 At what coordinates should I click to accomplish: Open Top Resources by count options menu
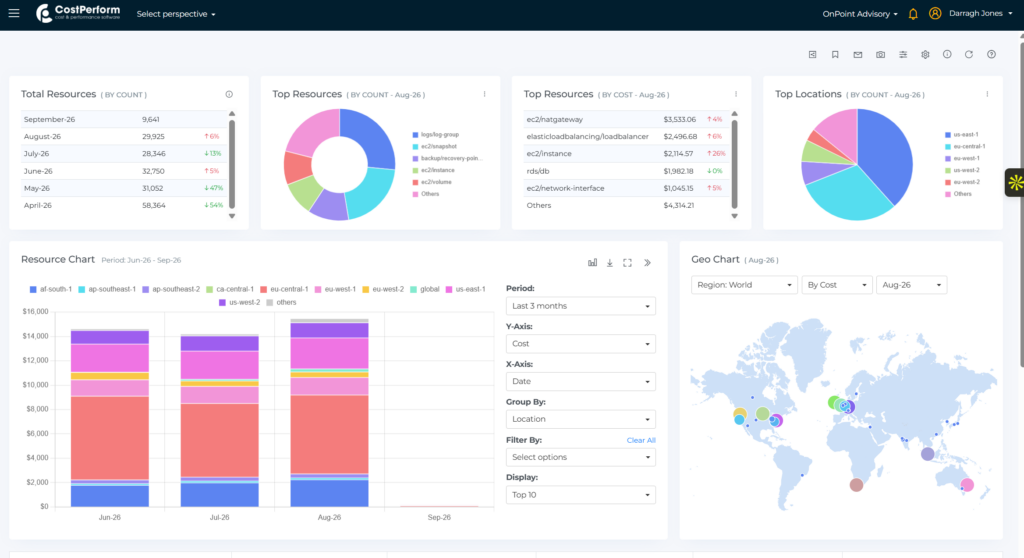(x=485, y=94)
